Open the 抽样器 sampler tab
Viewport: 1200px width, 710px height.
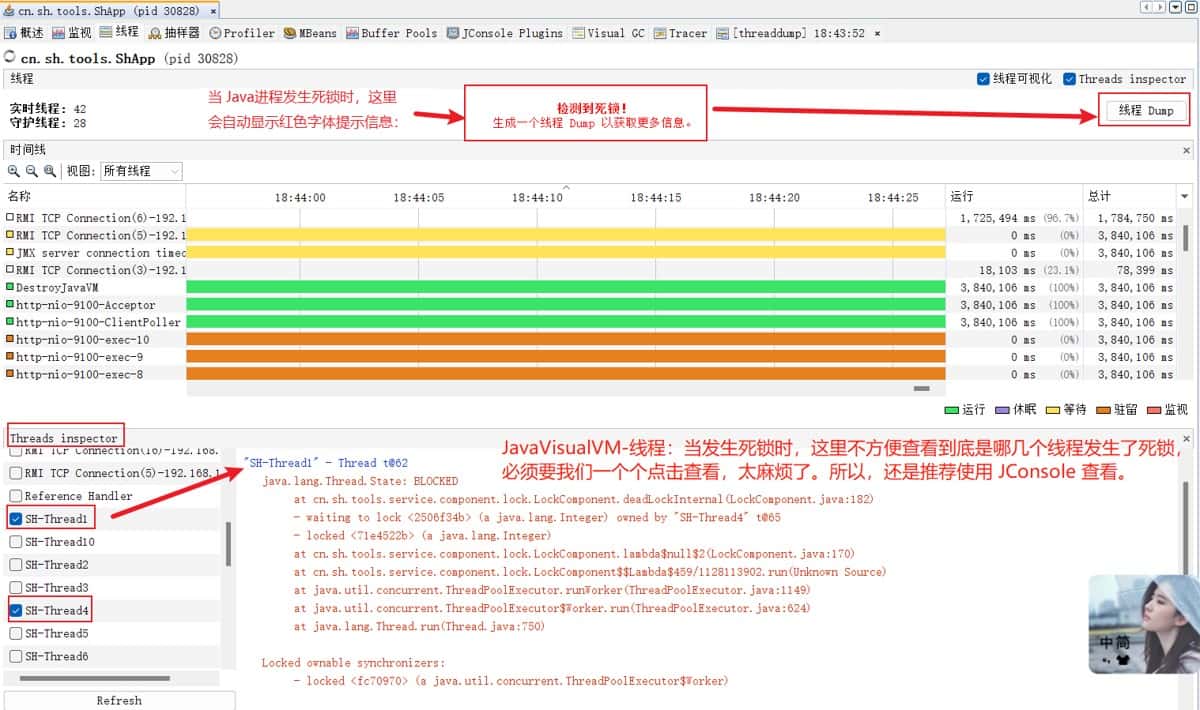(x=174, y=33)
